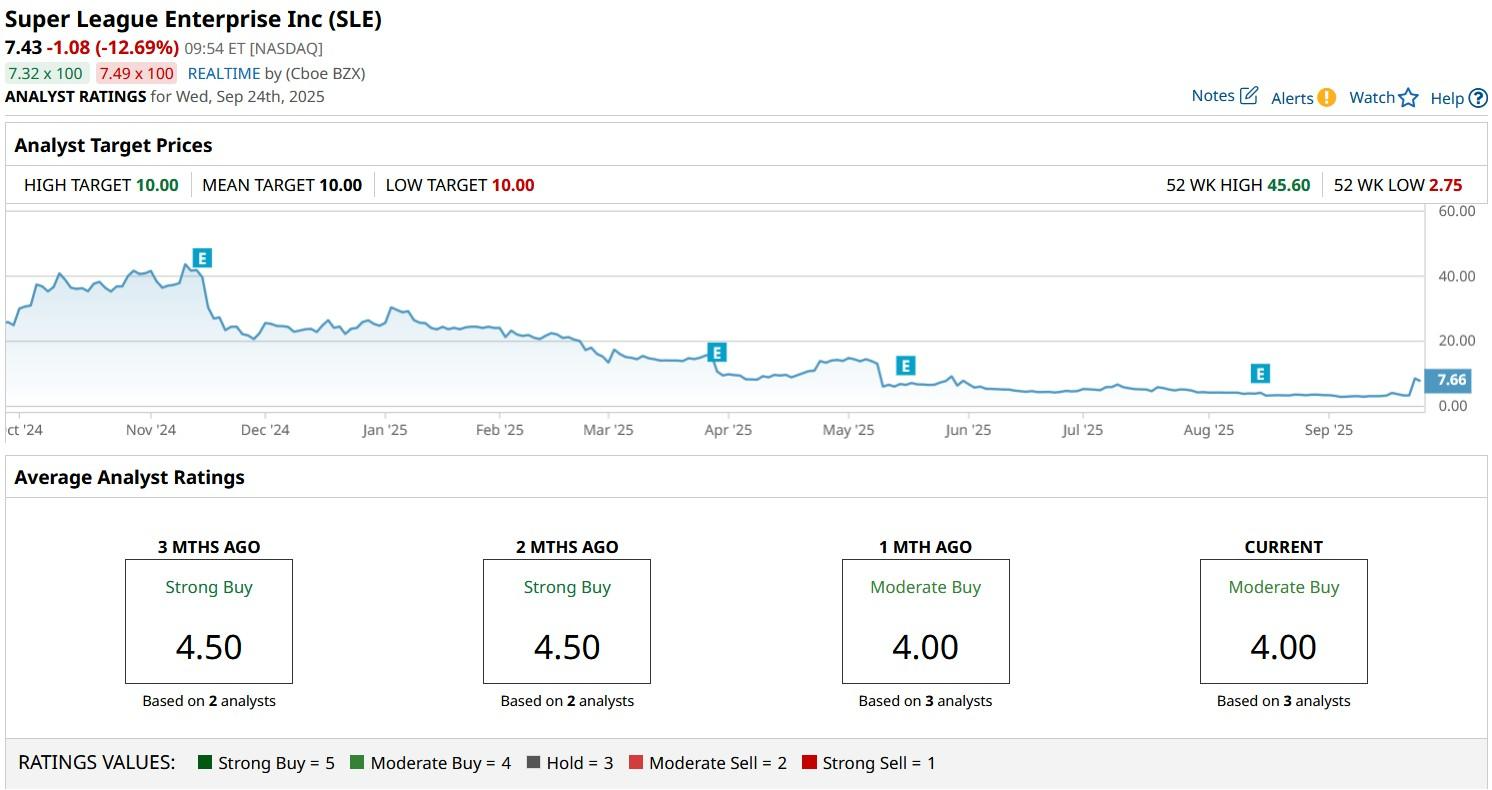Click the earnings marker in November 2024
Screen dimensions: 1492x790
pos(202,258)
